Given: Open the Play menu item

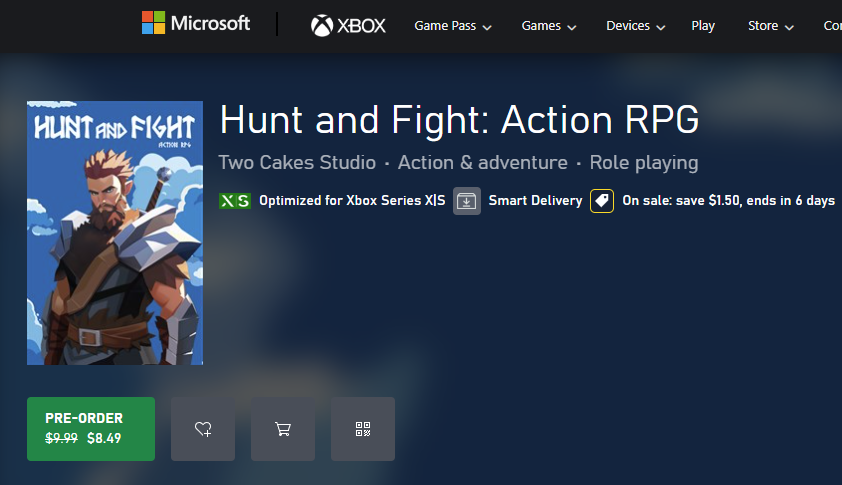Looking at the screenshot, I should coord(703,26).
